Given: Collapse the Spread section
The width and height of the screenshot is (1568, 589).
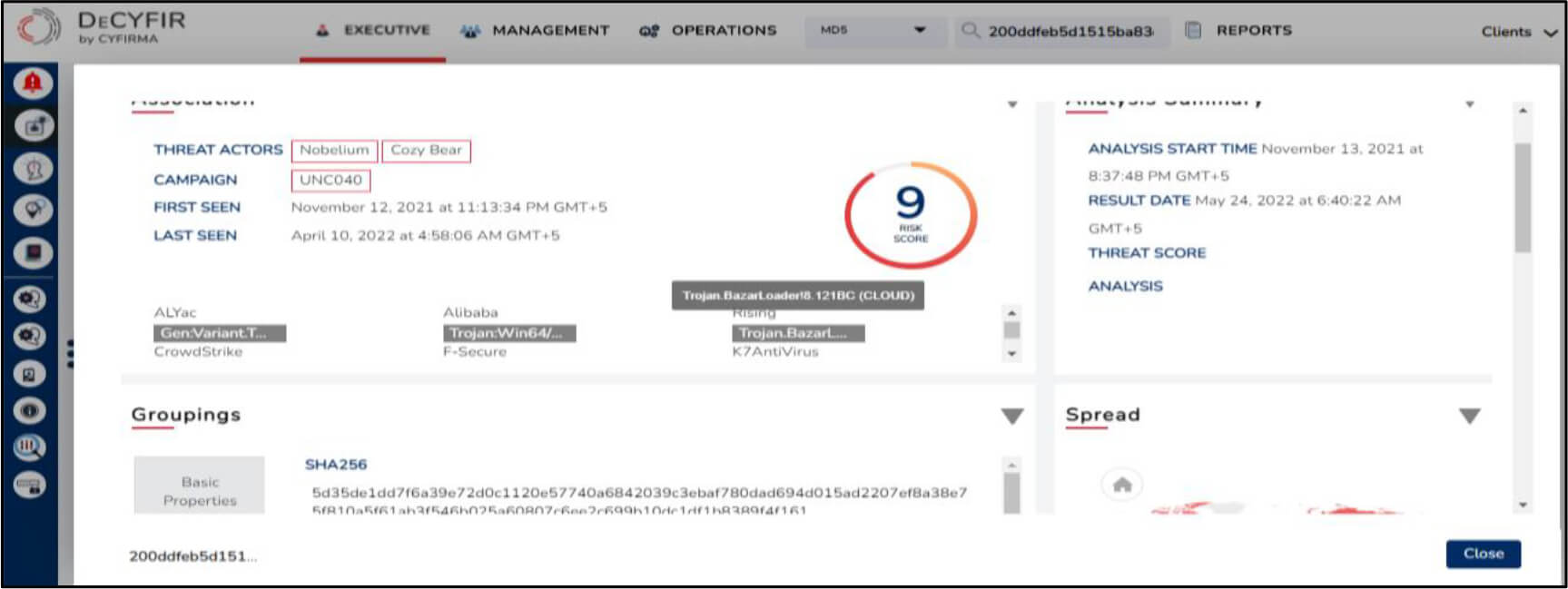Looking at the screenshot, I should (1470, 417).
